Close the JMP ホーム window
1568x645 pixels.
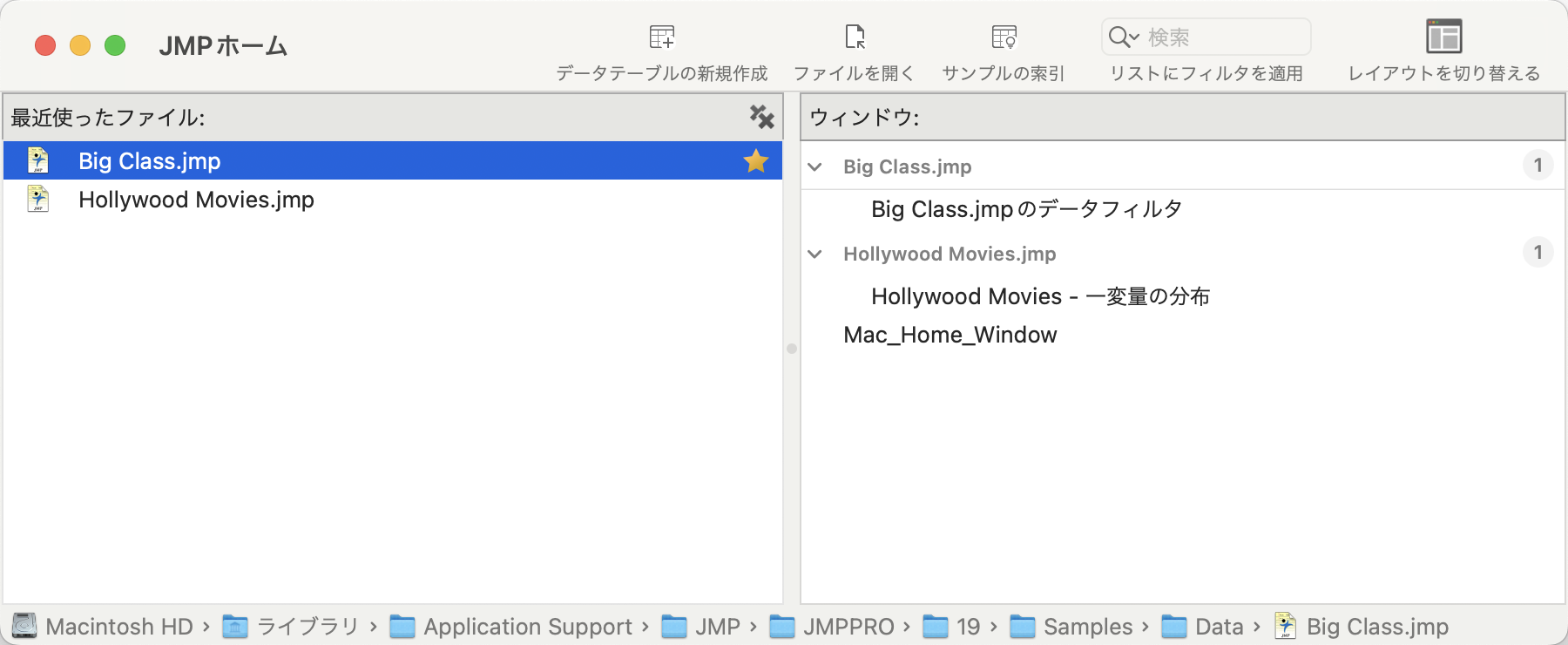(x=45, y=45)
